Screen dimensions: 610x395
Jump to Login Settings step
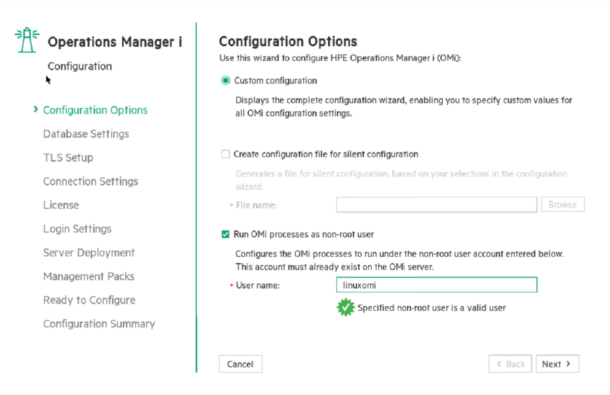pos(77,229)
